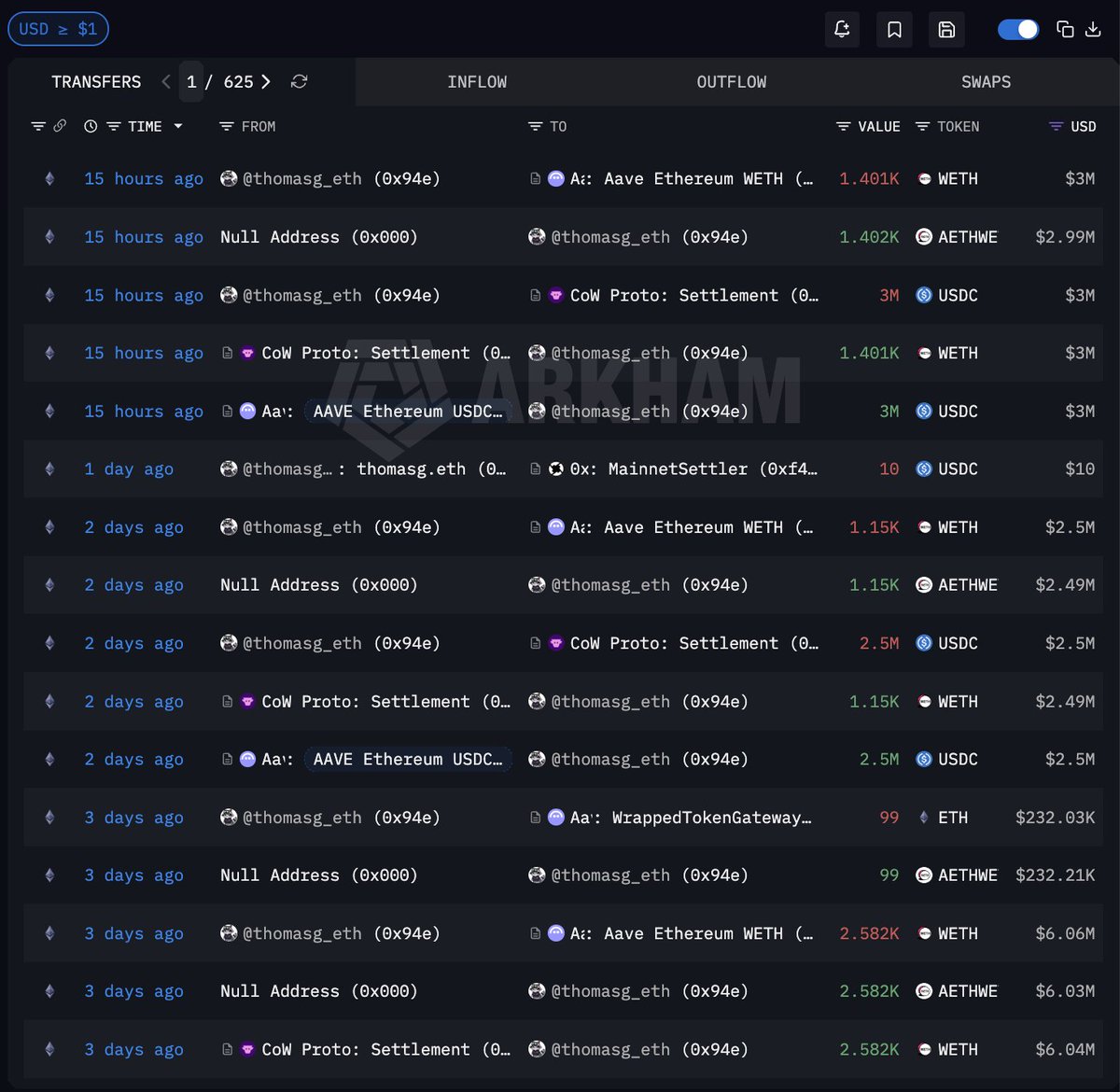The height and width of the screenshot is (1092, 1120).
Task: Switch to the OUTFLOW tab
Action: pyautogui.click(x=732, y=82)
